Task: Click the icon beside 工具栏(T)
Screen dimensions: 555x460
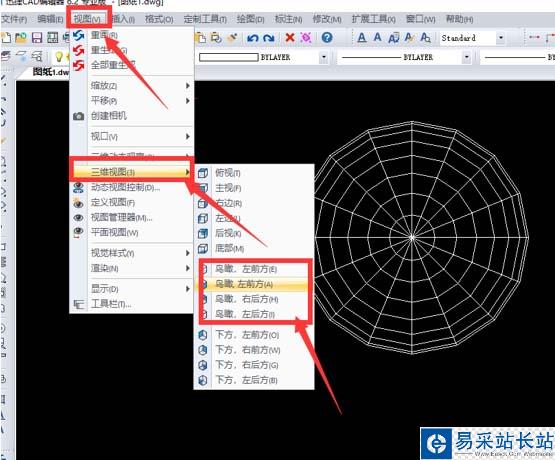Action: (78, 304)
